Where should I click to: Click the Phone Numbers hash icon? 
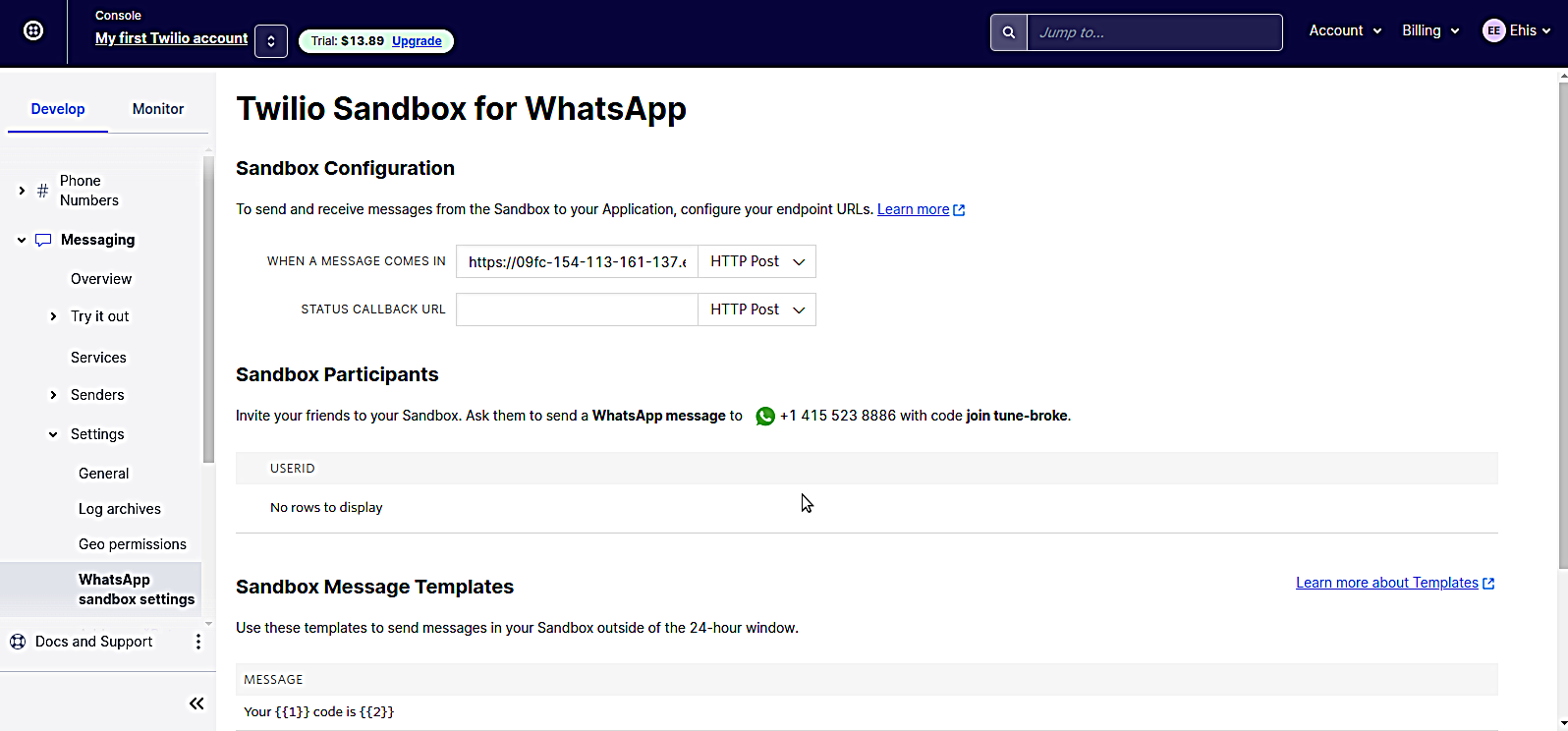(x=42, y=191)
